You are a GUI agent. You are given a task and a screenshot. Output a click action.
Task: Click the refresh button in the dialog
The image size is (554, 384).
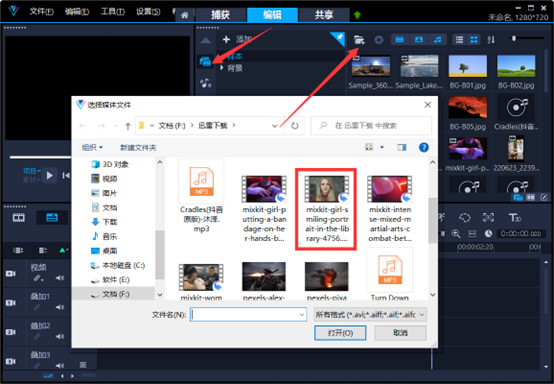(x=295, y=126)
